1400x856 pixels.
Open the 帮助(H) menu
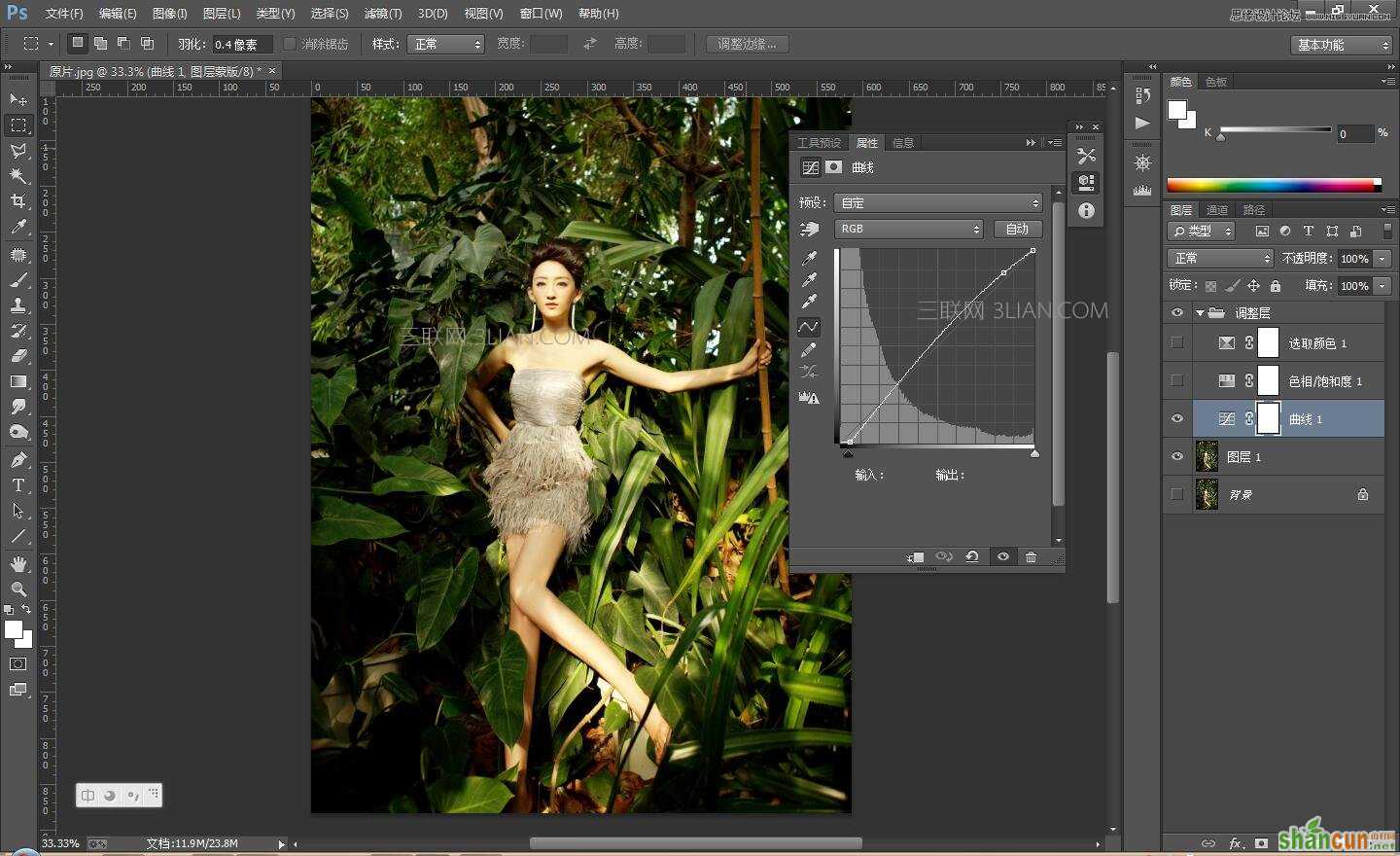click(x=598, y=14)
